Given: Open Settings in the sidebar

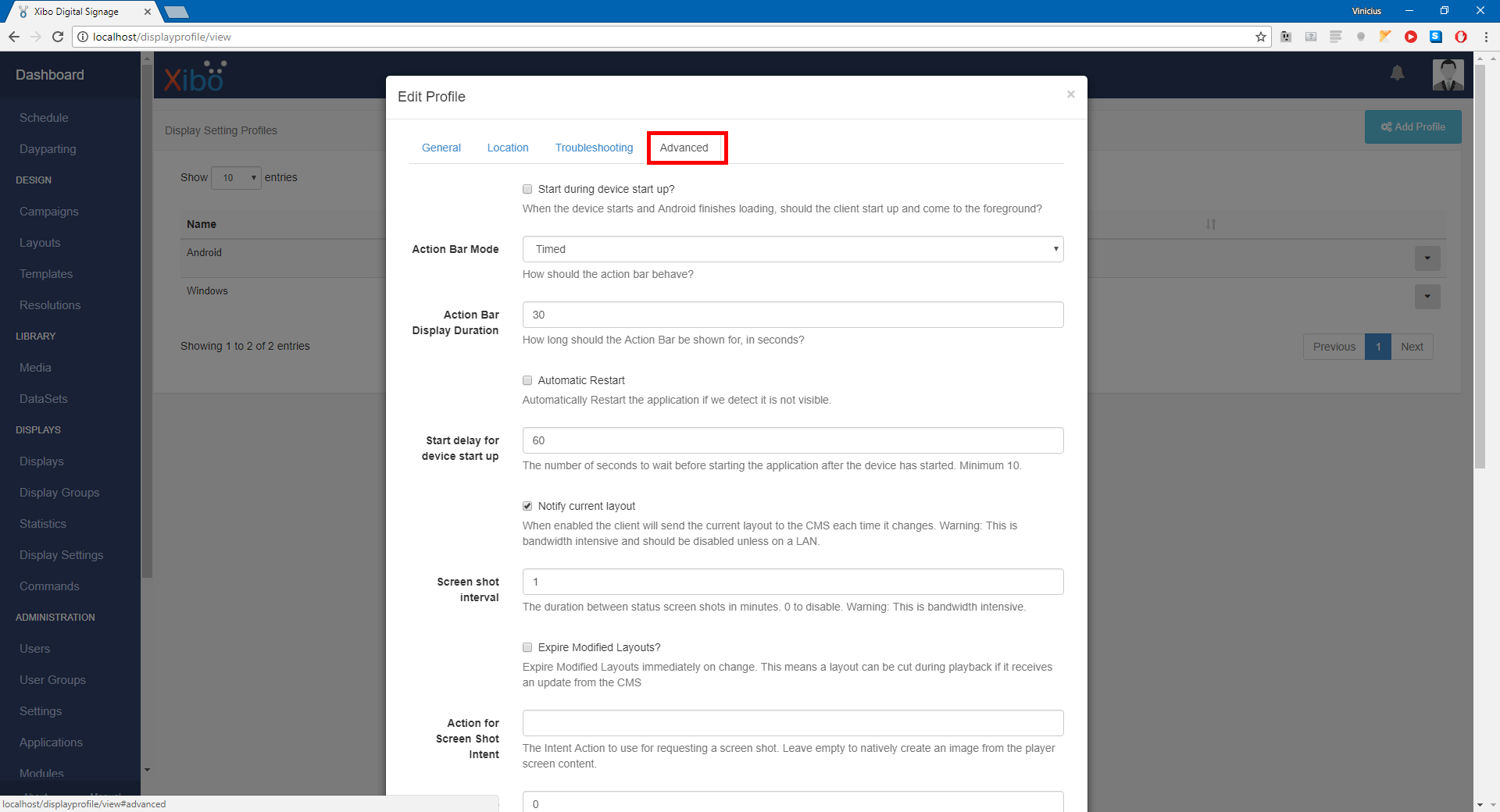Looking at the screenshot, I should point(41,711).
